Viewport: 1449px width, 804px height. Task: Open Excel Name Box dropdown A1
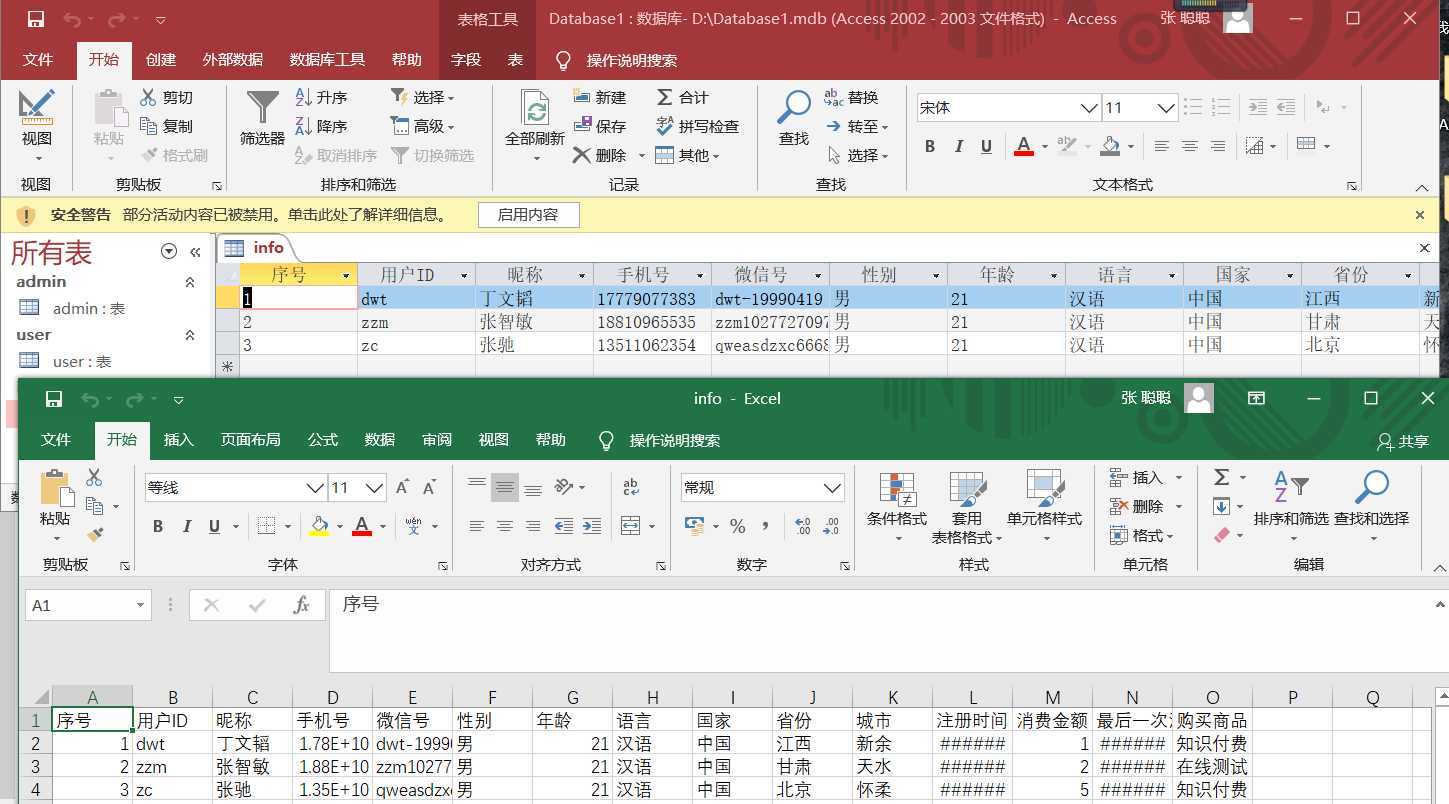(140, 605)
